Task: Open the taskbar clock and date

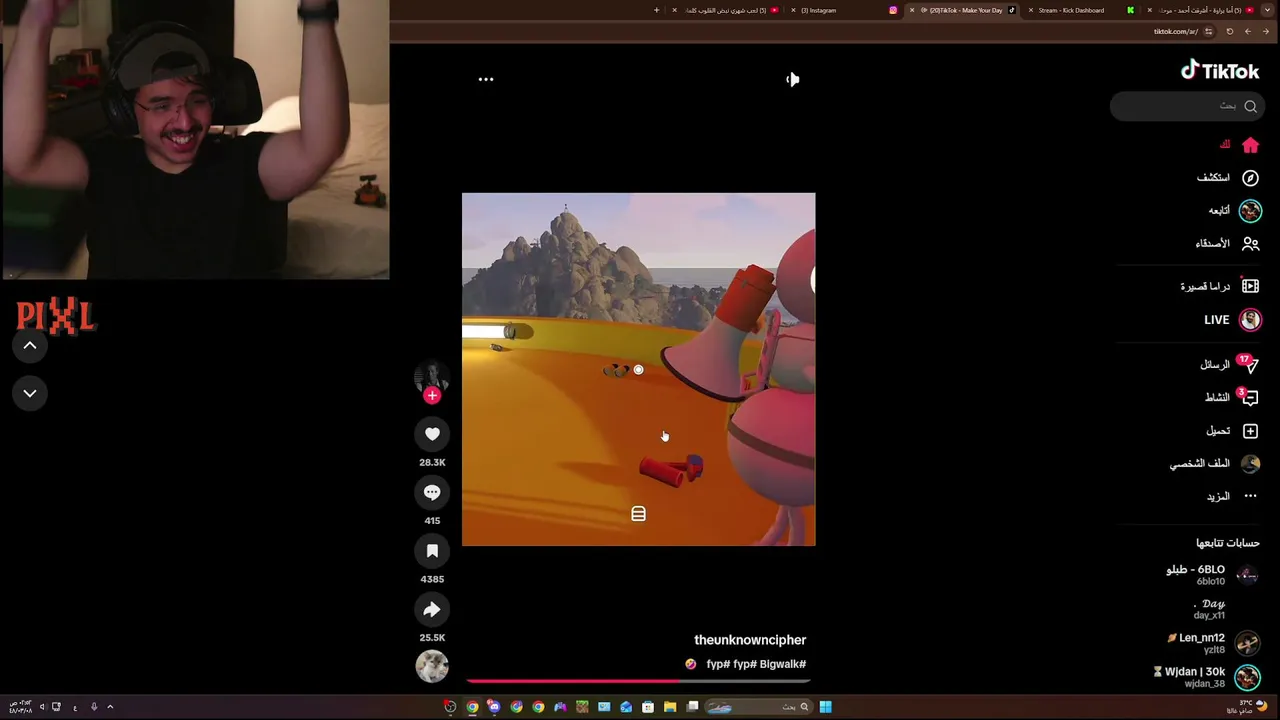Action: (x=20, y=707)
